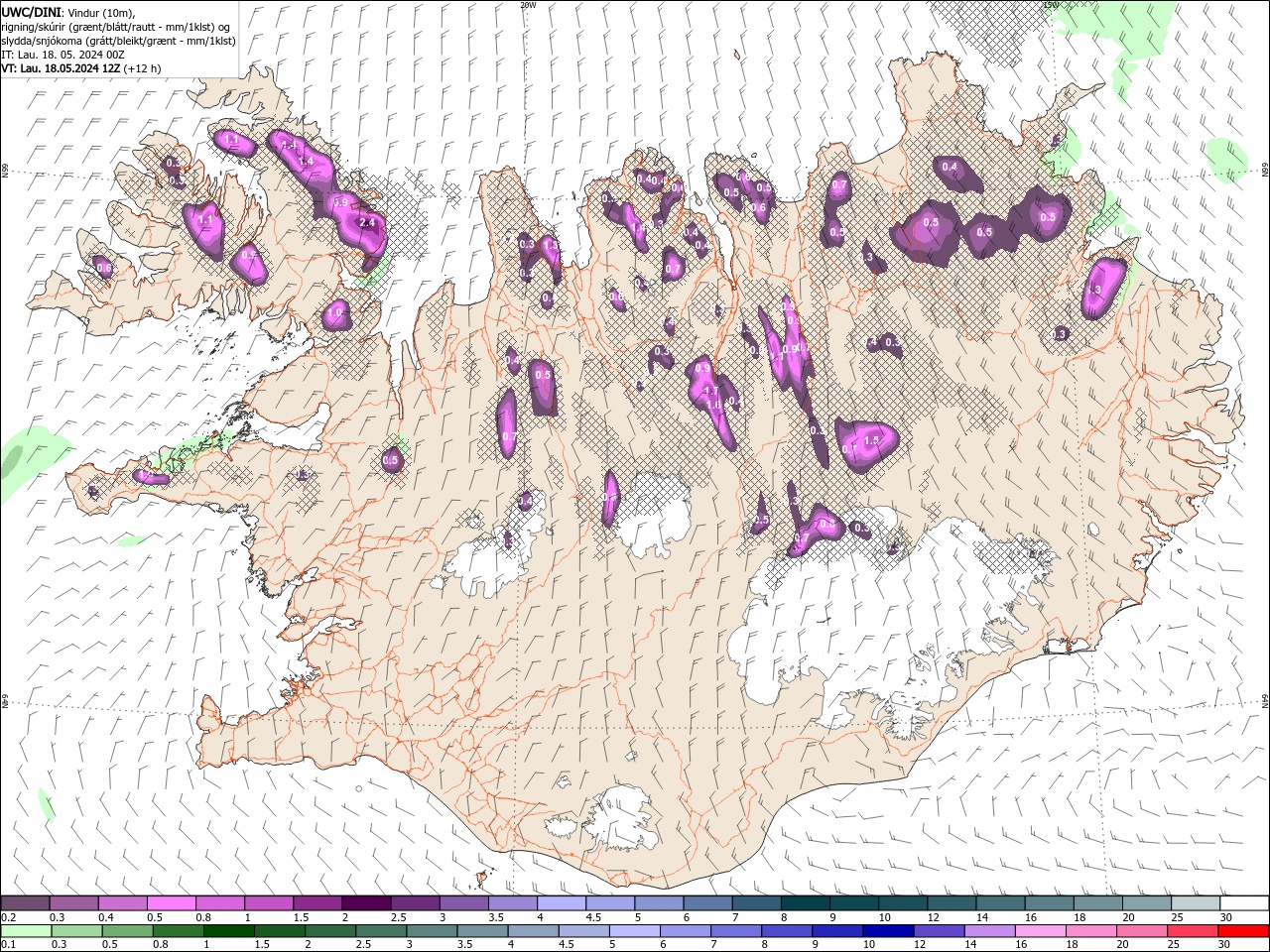Click the '4.5' label on the top legend row
Image resolution: width=1270 pixels, height=952 pixels.
coord(593,917)
